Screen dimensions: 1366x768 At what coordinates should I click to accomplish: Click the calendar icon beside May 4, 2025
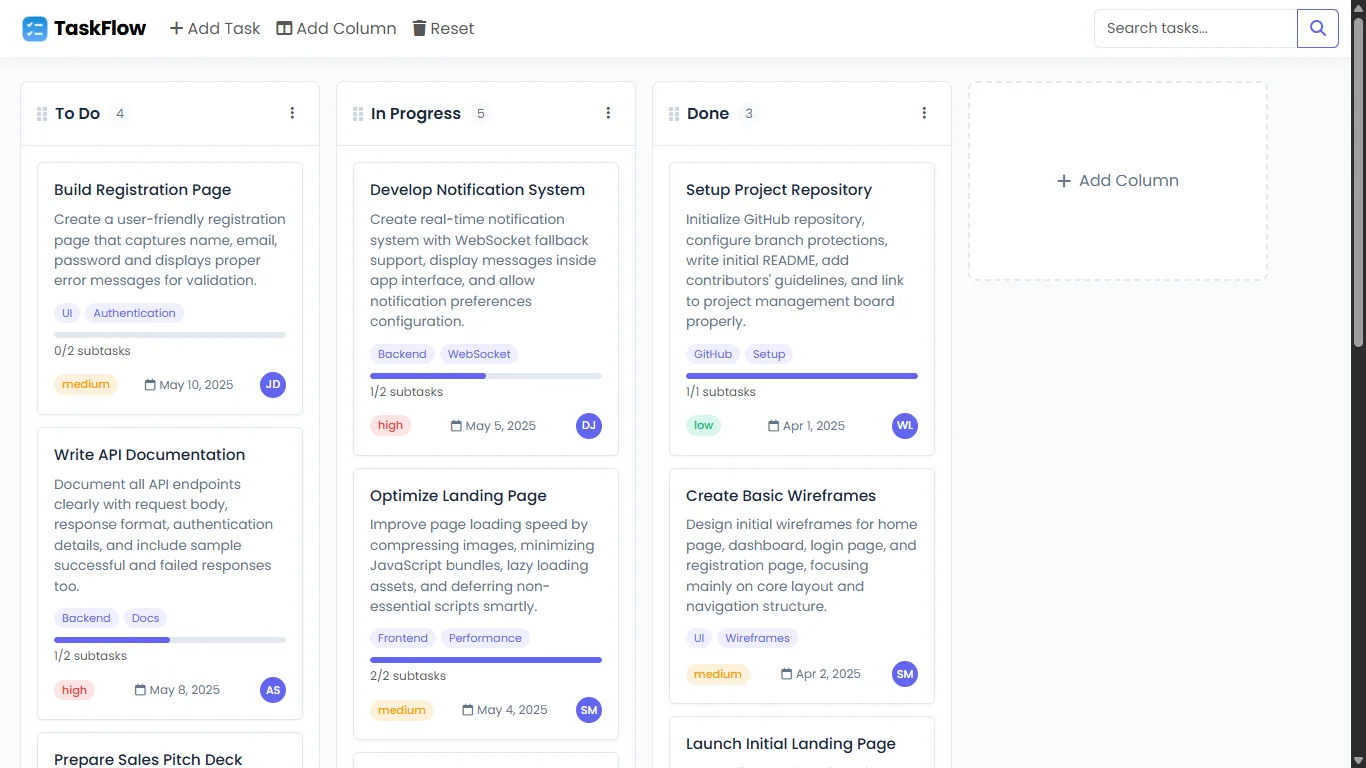(468, 710)
